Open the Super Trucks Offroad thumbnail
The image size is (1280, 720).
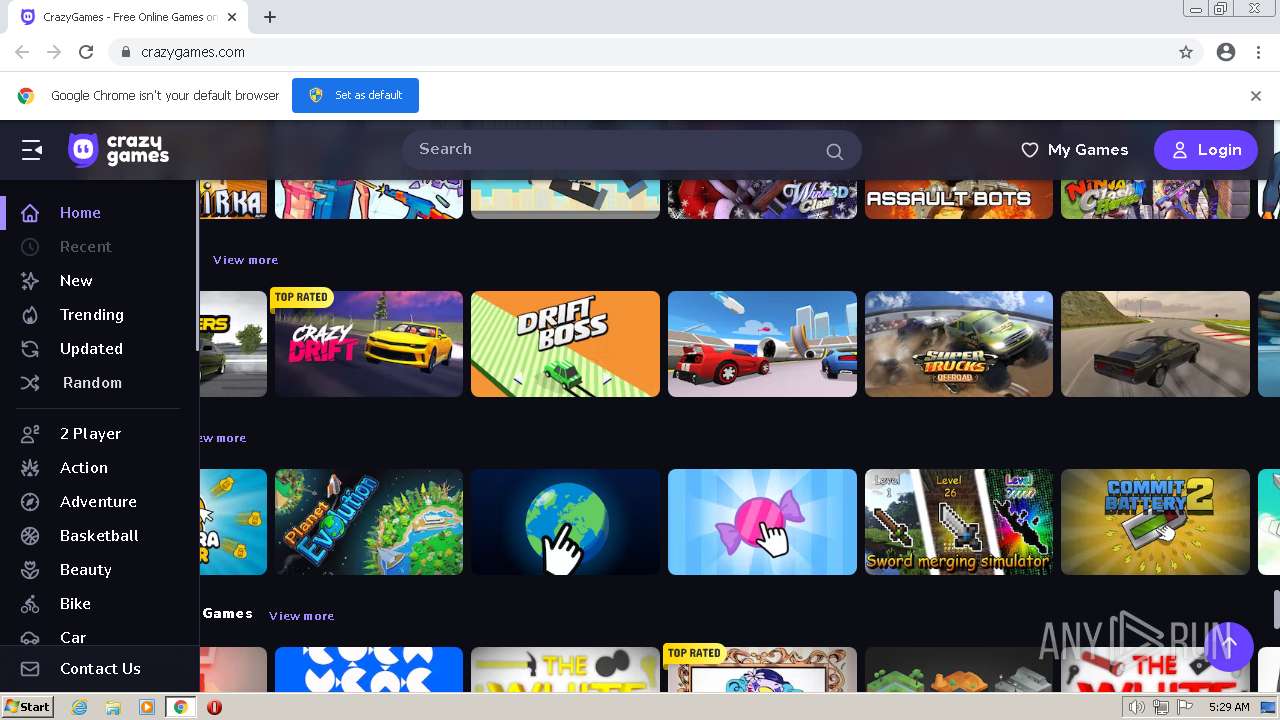coord(959,344)
